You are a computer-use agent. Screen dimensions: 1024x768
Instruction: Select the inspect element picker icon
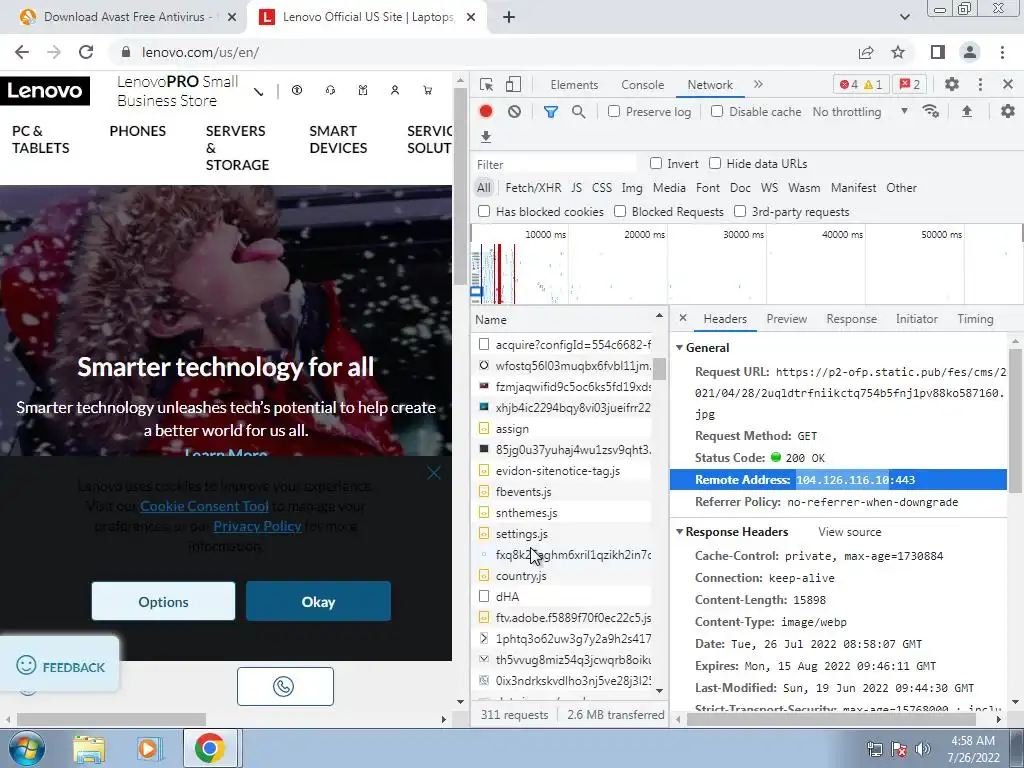[486, 85]
